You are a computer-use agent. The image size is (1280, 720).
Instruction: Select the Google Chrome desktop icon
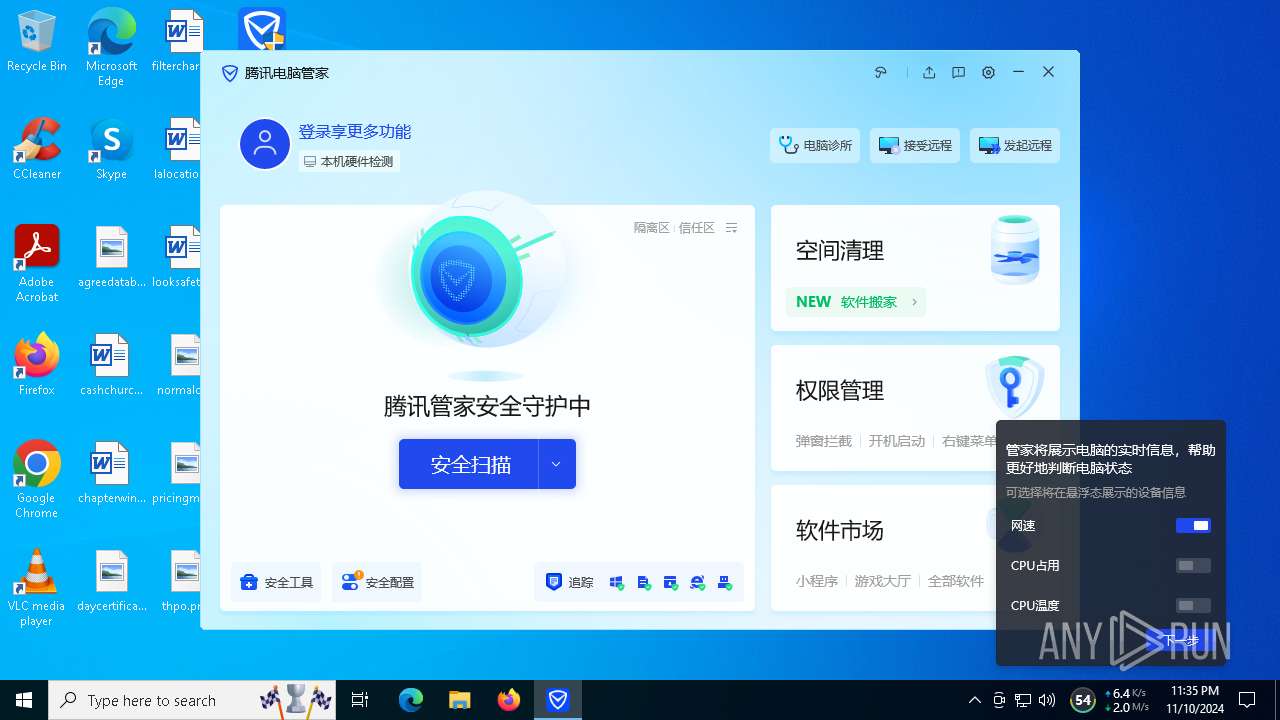pyautogui.click(x=37, y=480)
